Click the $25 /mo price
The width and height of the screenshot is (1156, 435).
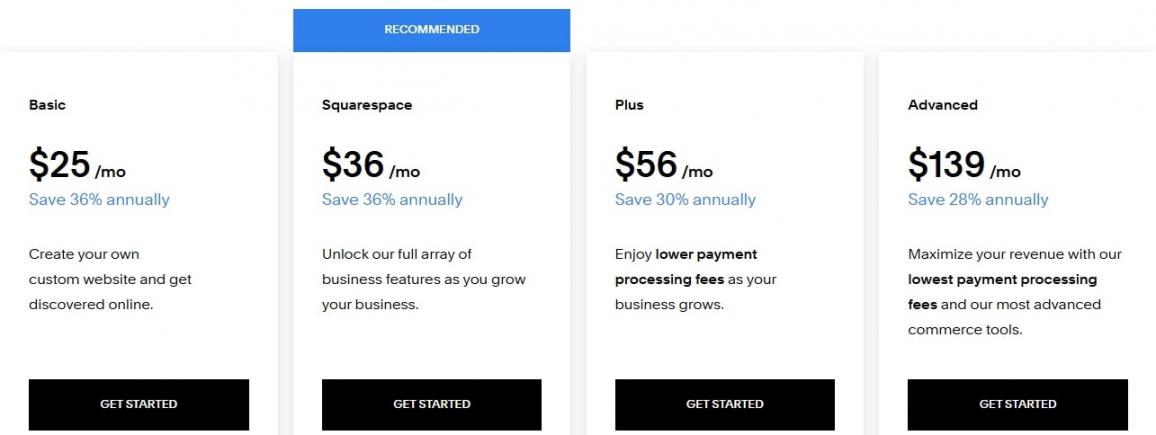[x=77, y=165]
